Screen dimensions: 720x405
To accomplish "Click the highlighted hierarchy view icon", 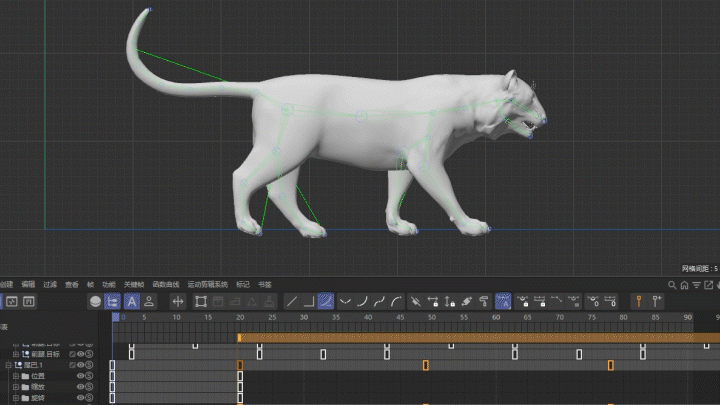I will click(x=112, y=302).
